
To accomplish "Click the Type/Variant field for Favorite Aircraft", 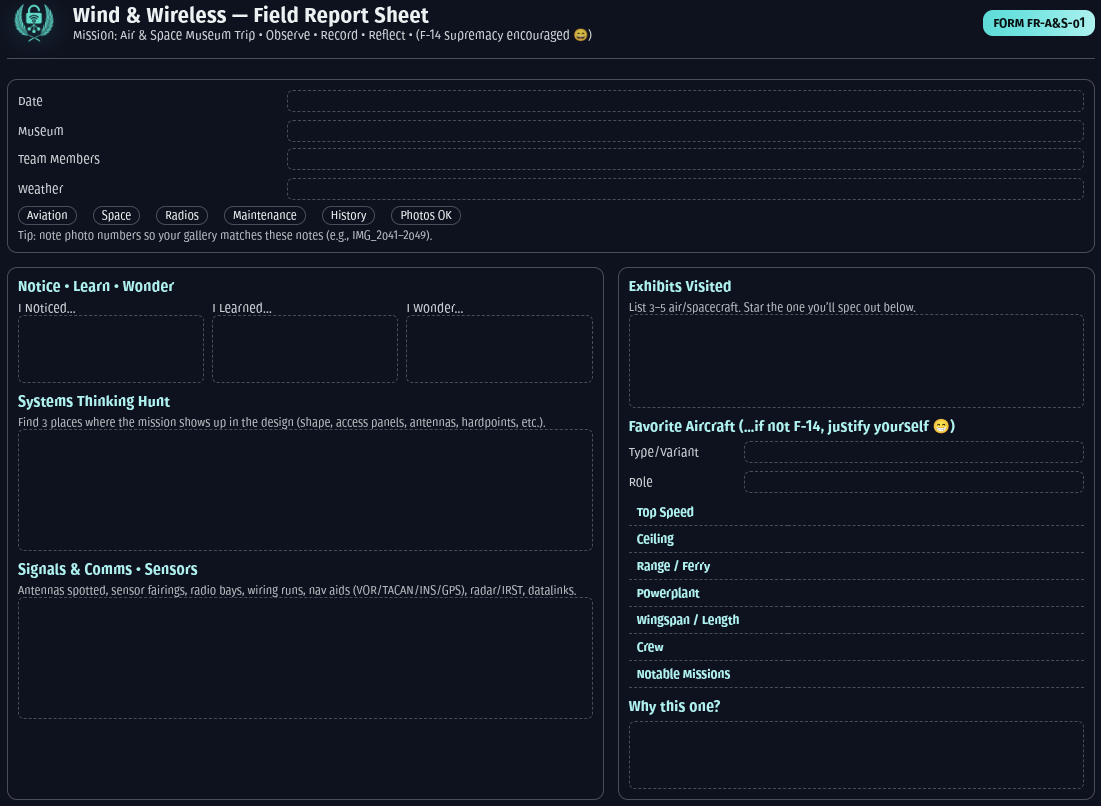I will [913, 452].
